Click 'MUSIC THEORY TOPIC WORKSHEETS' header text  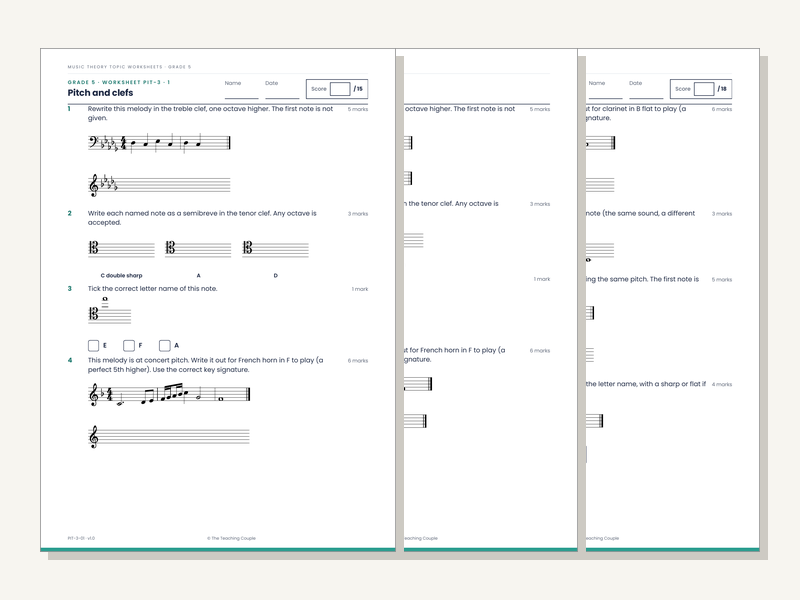pos(115,67)
